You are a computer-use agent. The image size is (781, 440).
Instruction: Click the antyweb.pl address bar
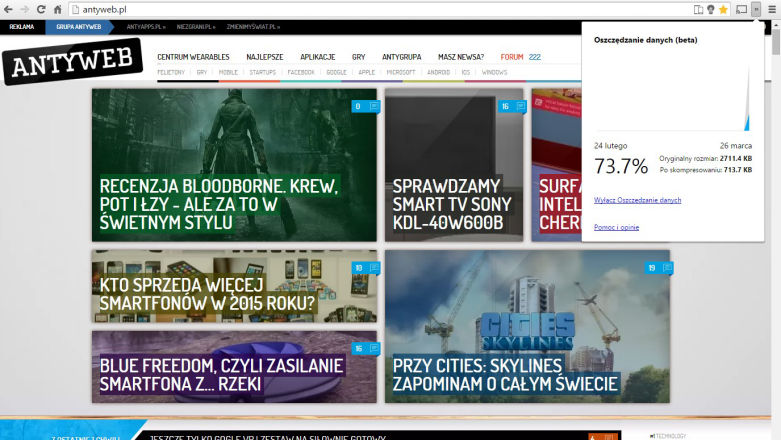tap(381, 9)
